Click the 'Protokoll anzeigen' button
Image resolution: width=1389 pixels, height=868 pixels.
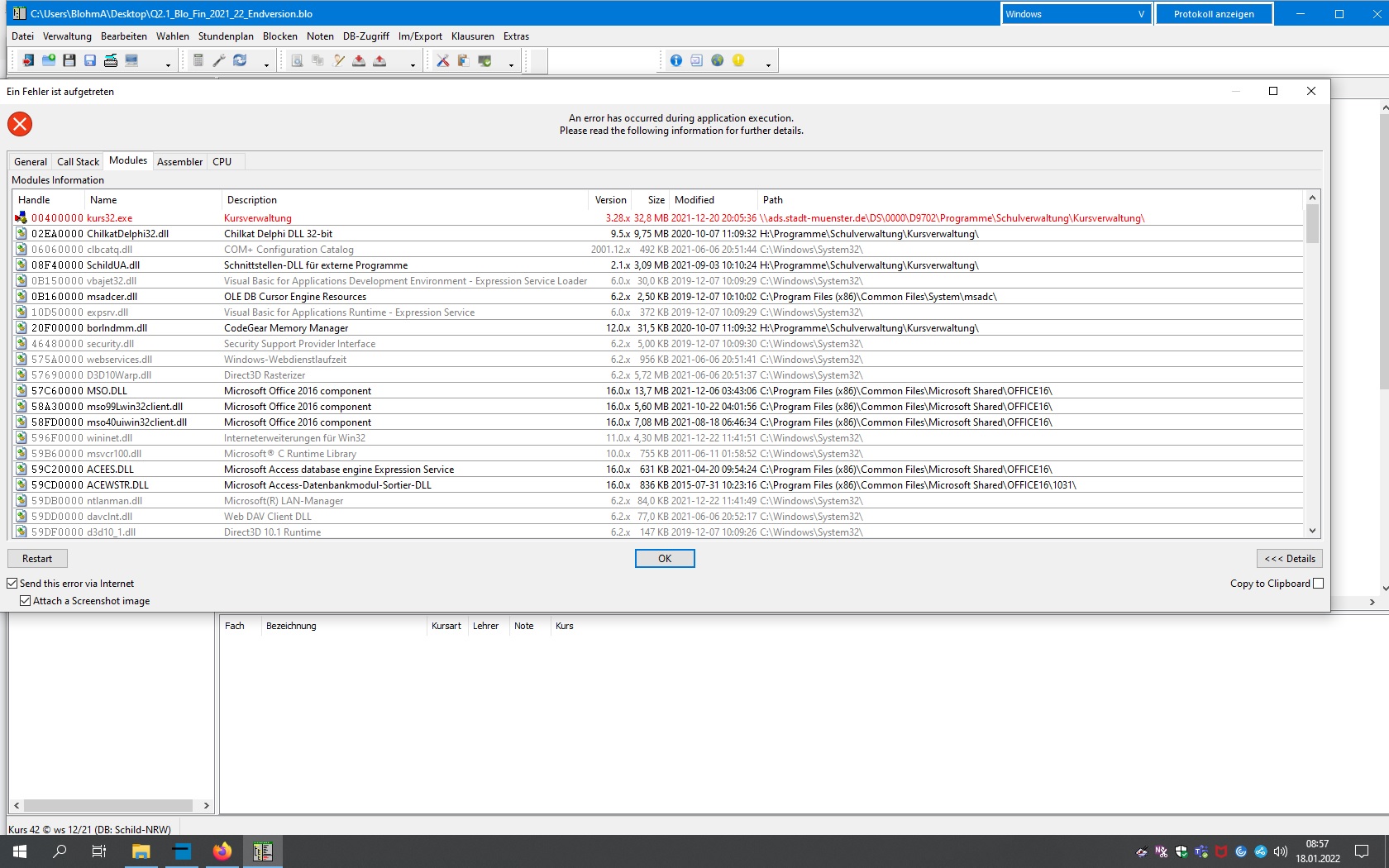point(1214,14)
